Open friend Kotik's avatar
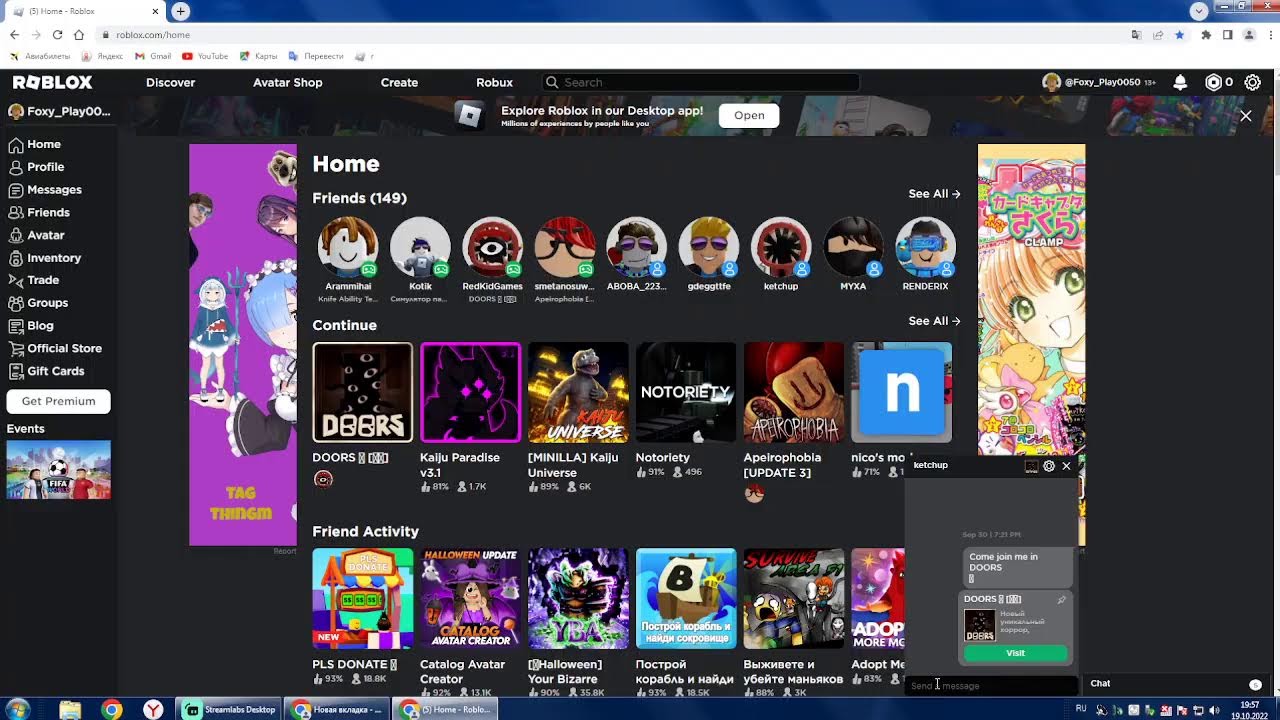Image resolution: width=1280 pixels, height=720 pixels. pyautogui.click(x=420, y=247)
